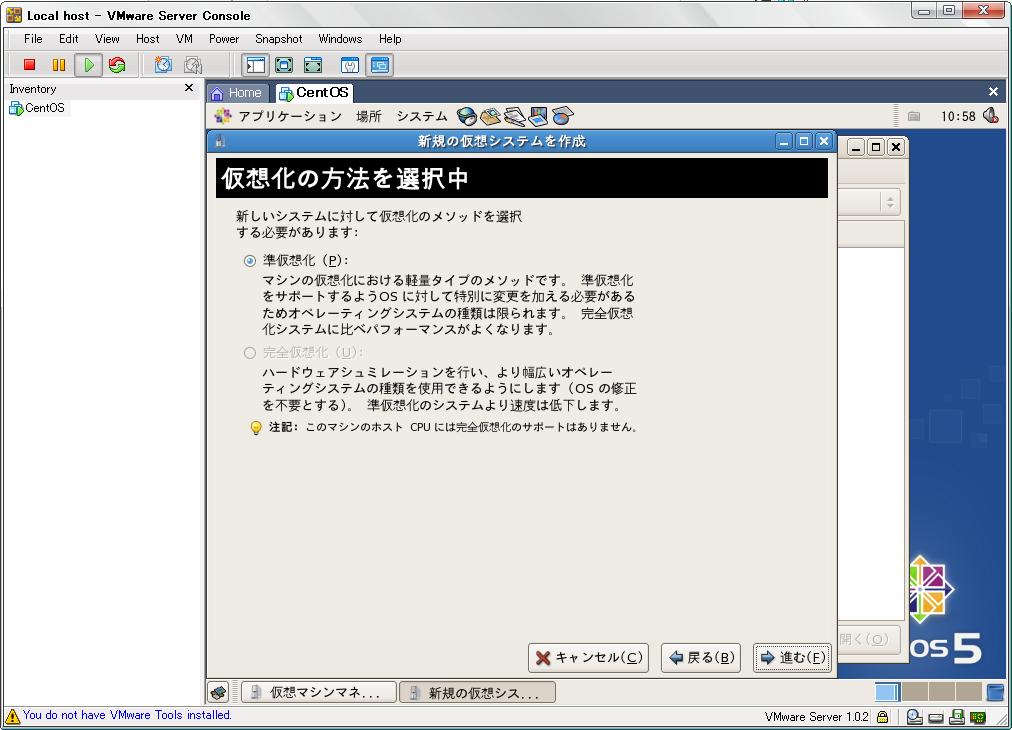Click the panel notification area icon left of clock
Image resolution: width=1012 pixels, height=730 pixels.
point(914,116)
